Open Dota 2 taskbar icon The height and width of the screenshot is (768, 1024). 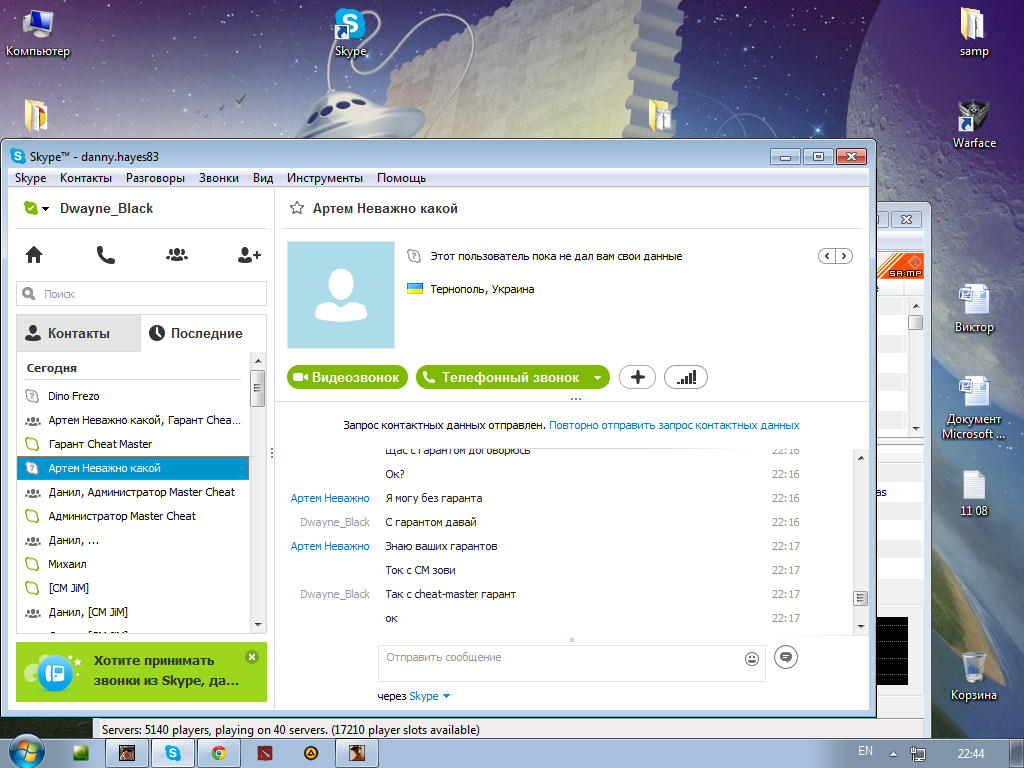click(265, 753)
